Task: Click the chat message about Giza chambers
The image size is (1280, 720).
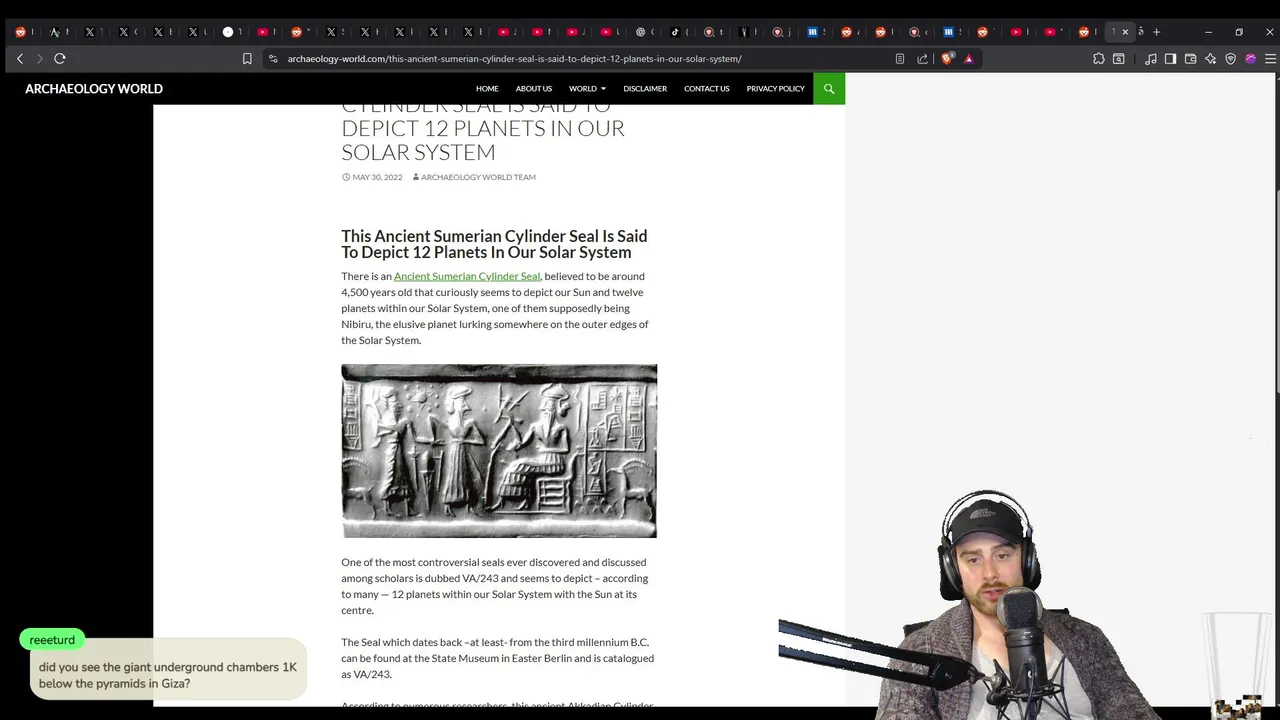Action: pos(168,675)
